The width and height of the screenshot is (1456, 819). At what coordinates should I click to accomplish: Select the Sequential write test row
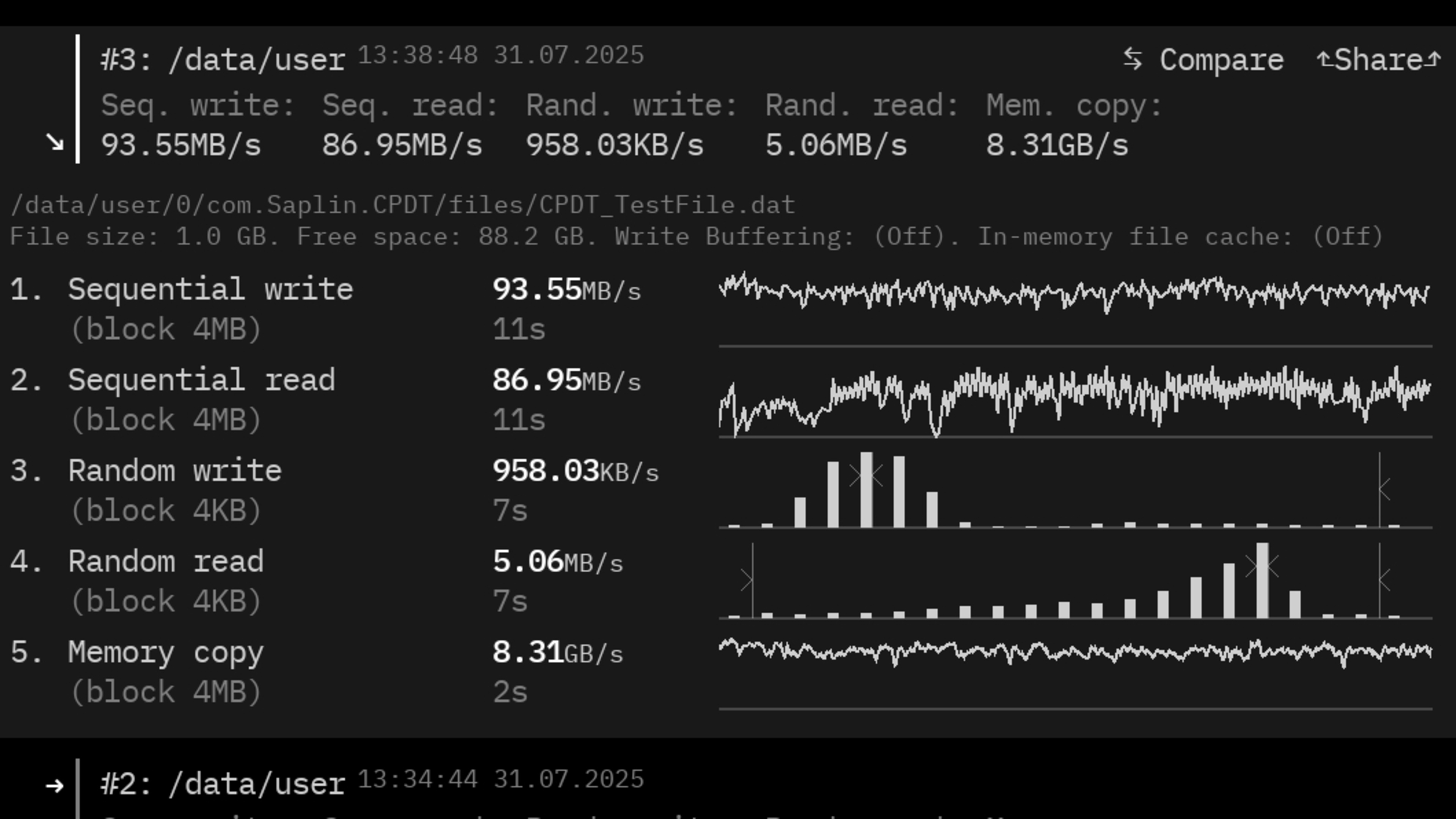tap(210, 290)
